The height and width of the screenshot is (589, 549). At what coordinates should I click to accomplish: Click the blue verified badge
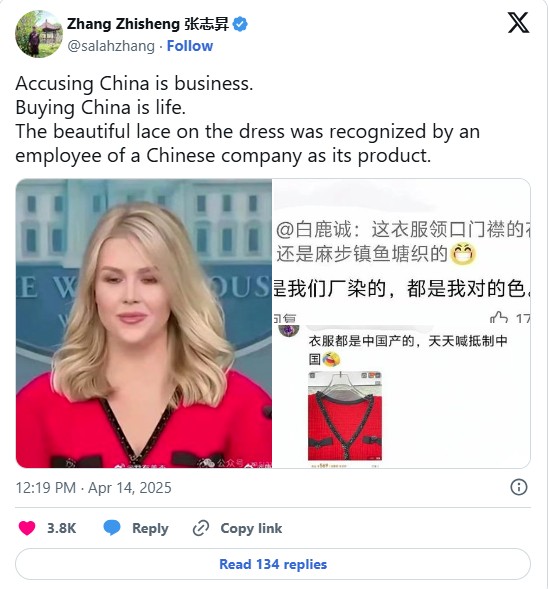pyautogui.click(x=240, y=24)
